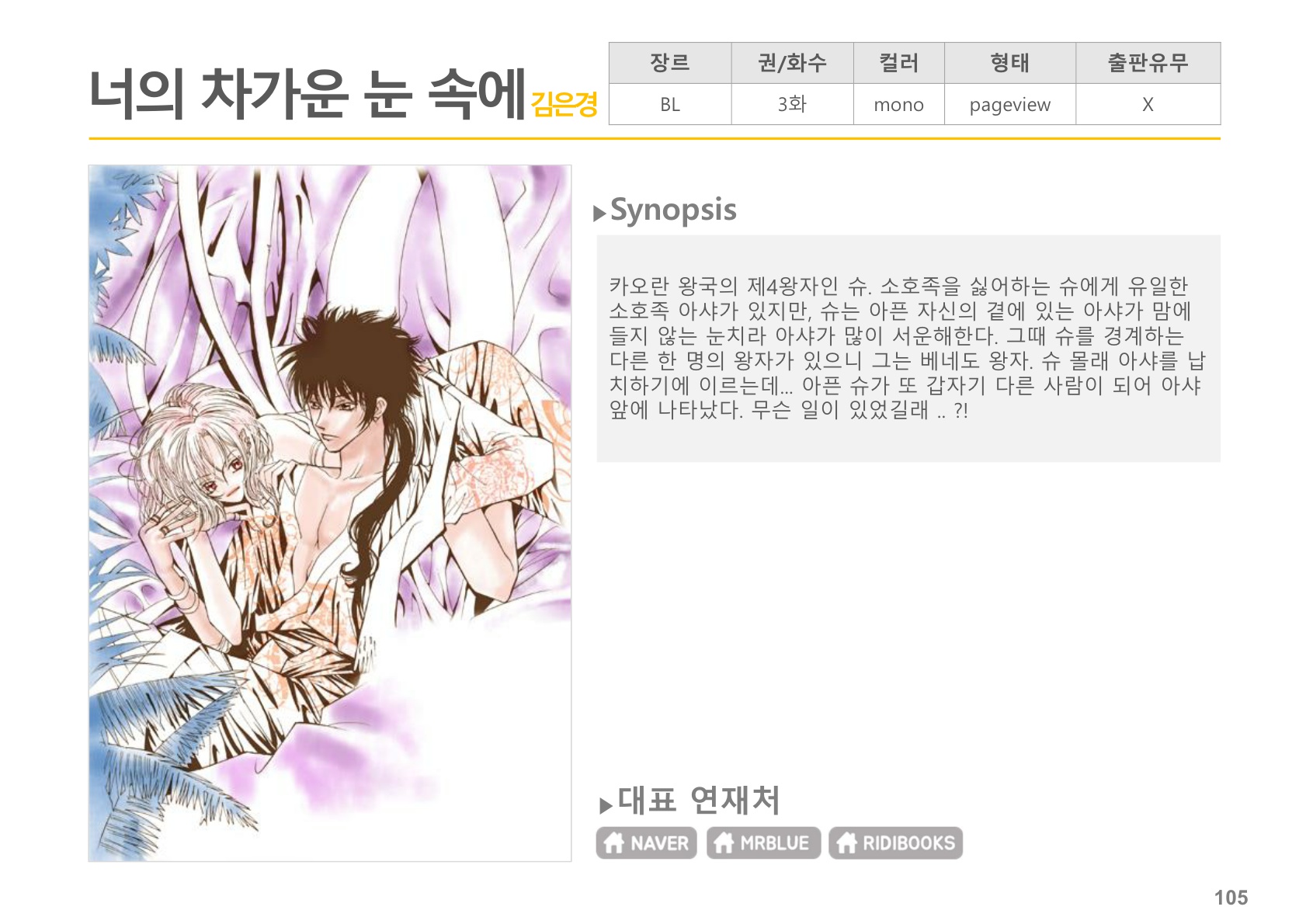Open the RIDIBOOKS serialization link button

click(895, 842)
